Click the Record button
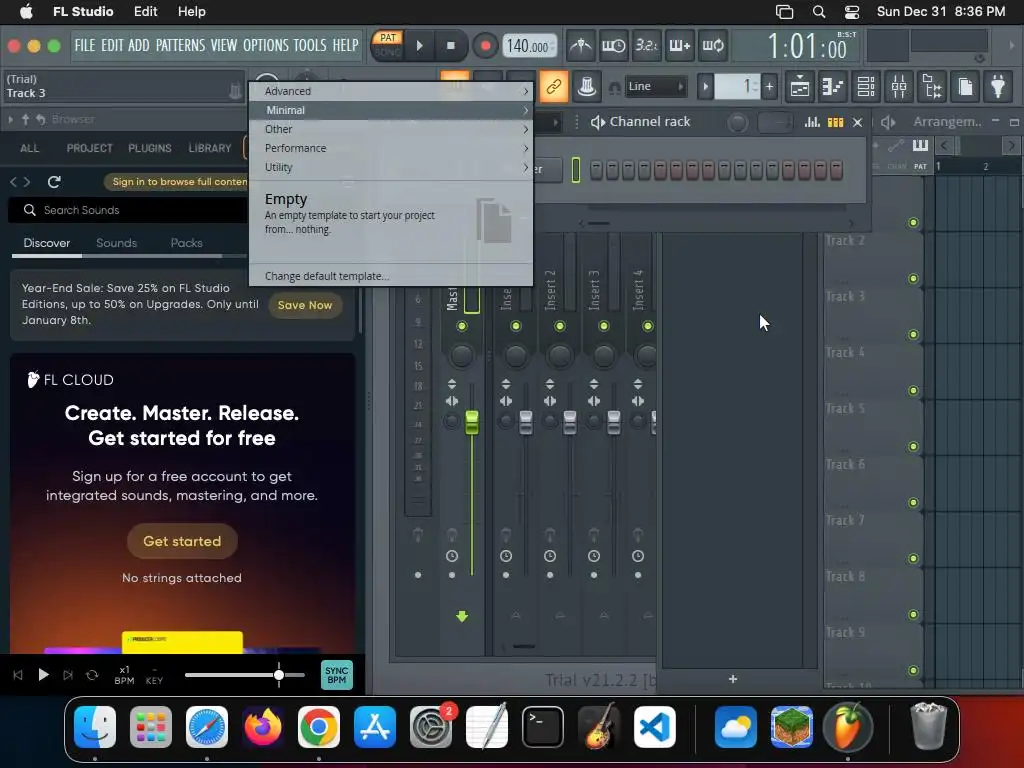The width and height of the screenshot is (1024, 768). click(485, 46)
